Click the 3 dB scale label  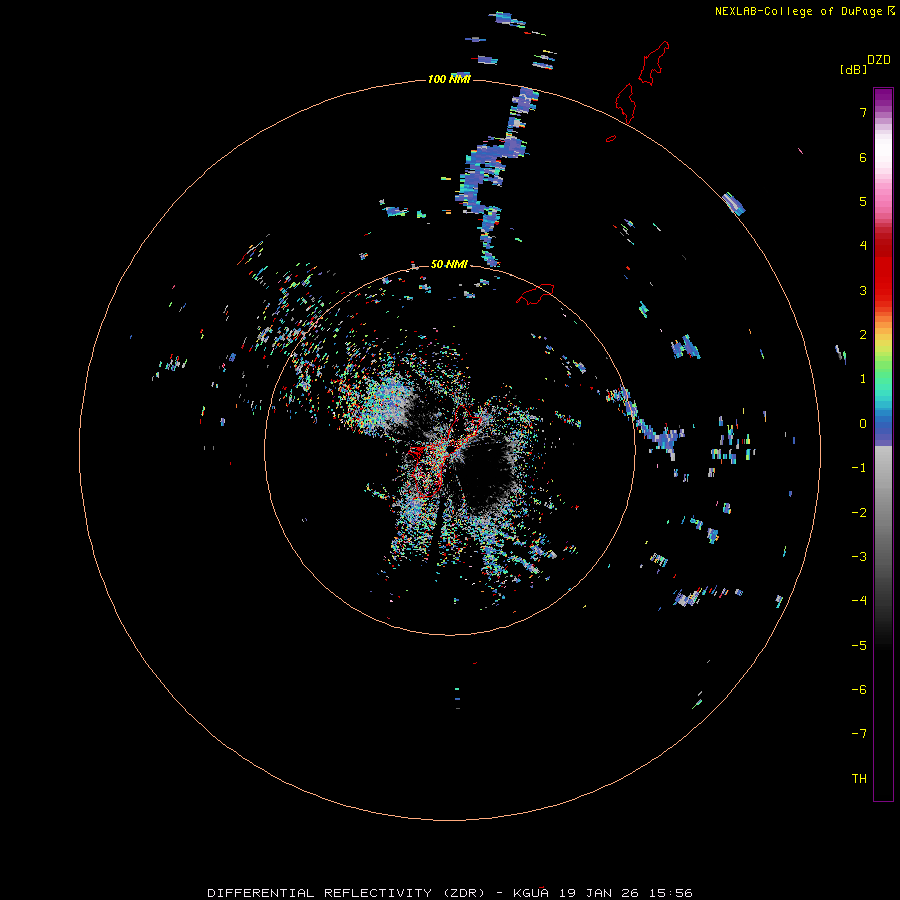point(863,290)
